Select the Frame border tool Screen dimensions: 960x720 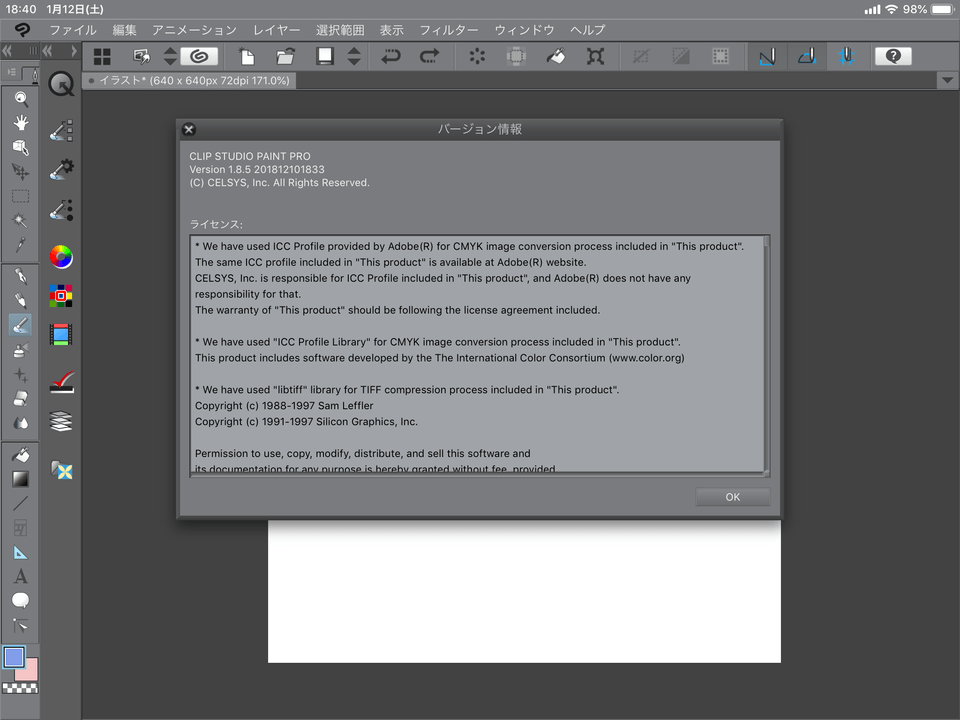point(21,528)
